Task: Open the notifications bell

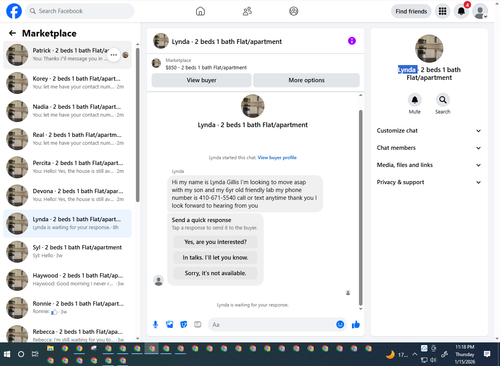Action: pyautogui.click(x=461, y=11)
